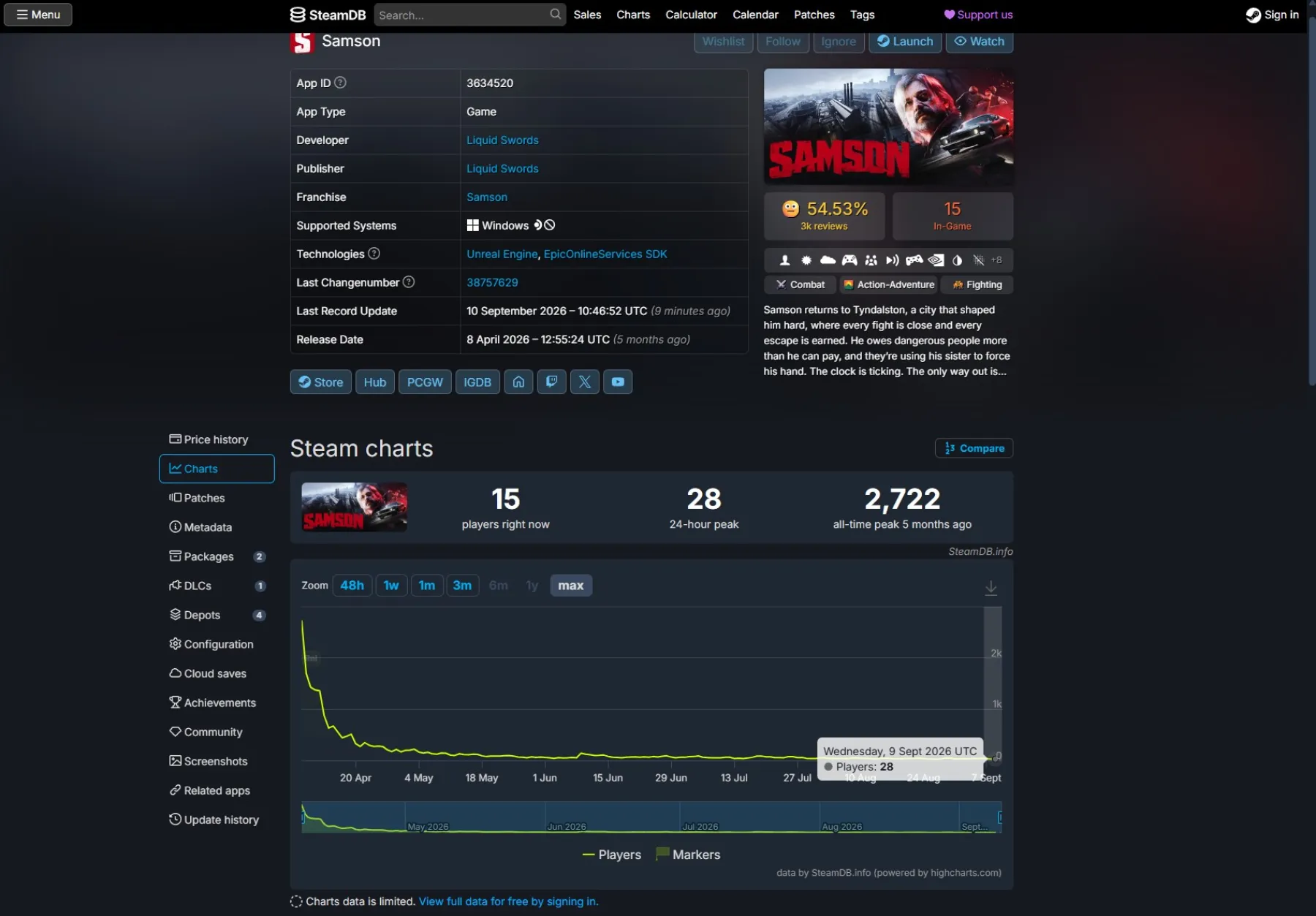Click Sign in at top right

(x=1272, y=15)
